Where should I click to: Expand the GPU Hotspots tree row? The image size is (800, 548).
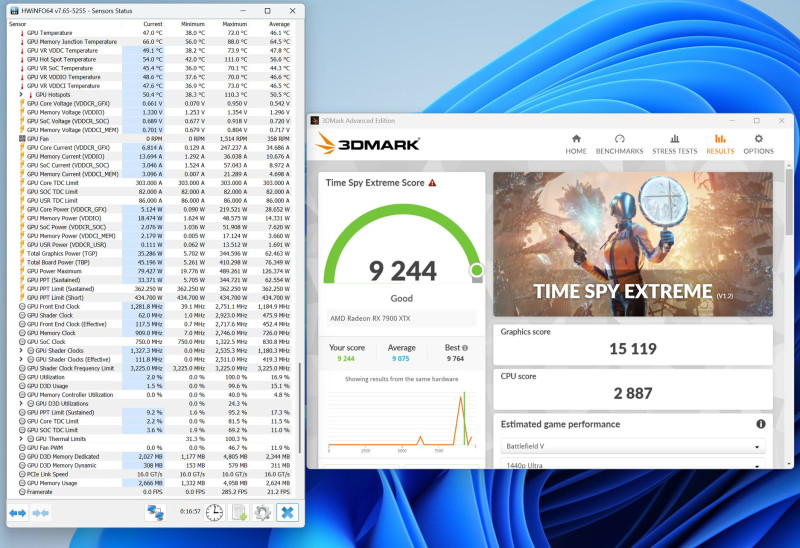(21, 94)
